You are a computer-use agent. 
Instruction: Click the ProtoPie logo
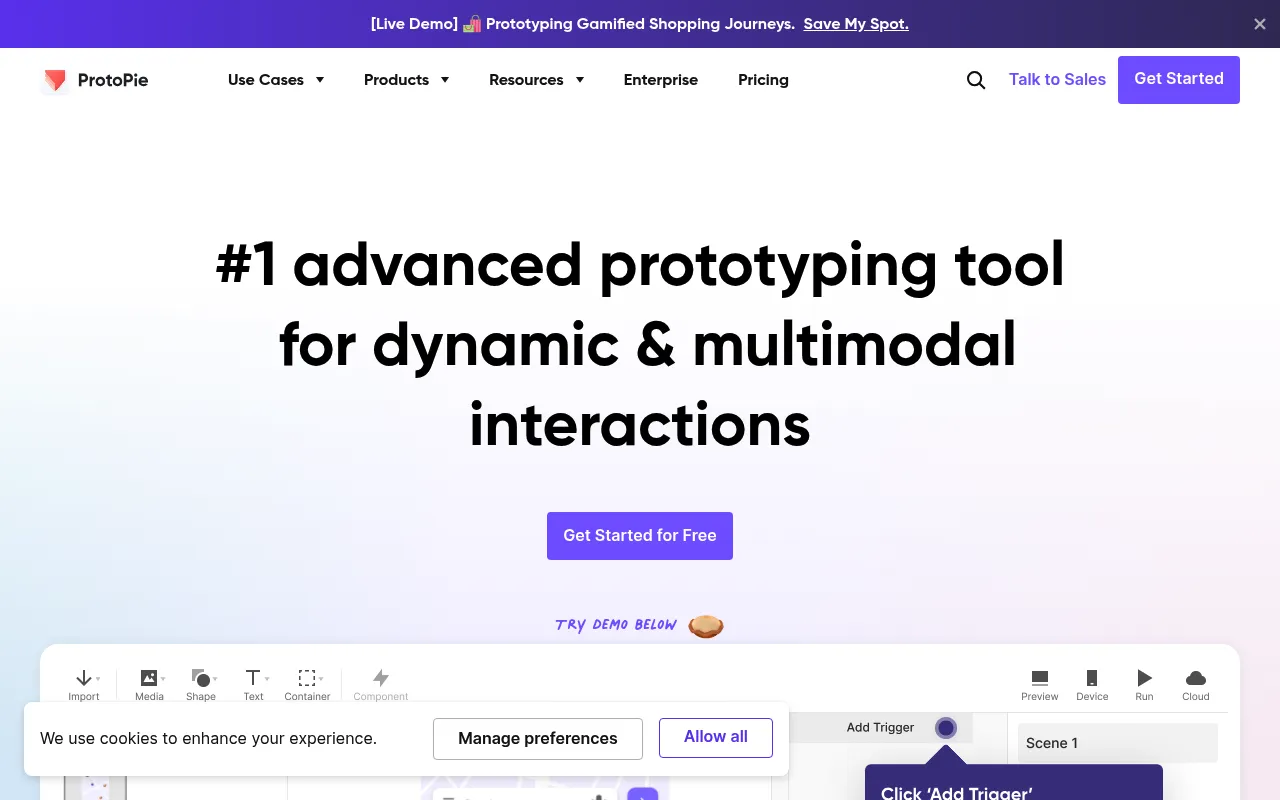[x=96, y=80]
